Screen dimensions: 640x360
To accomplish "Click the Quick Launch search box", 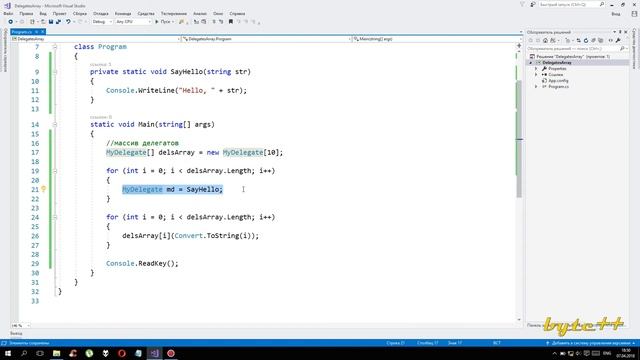I will [571, 4].
